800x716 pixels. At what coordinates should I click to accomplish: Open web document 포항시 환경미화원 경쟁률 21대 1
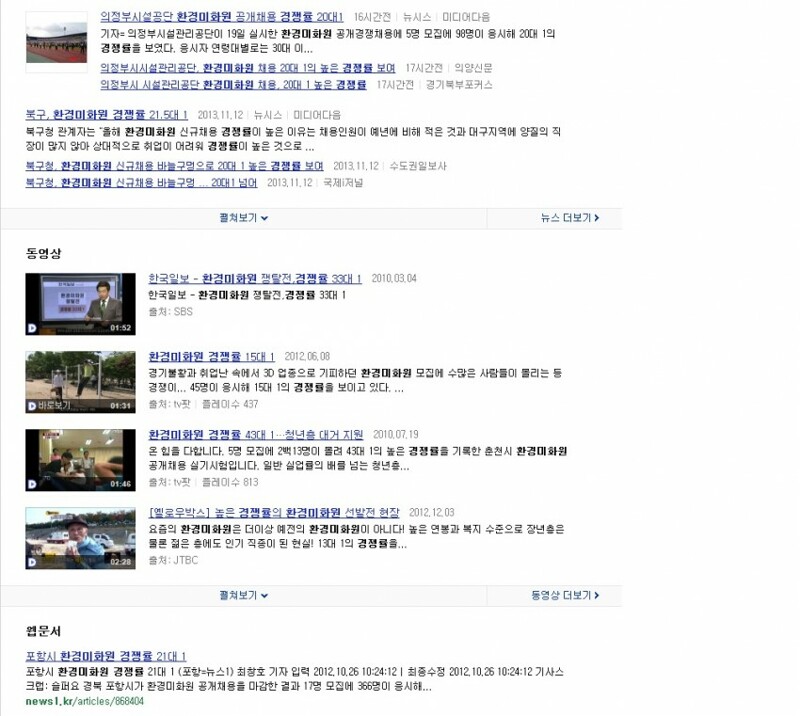pyautogui.click(x=106, y=656)
